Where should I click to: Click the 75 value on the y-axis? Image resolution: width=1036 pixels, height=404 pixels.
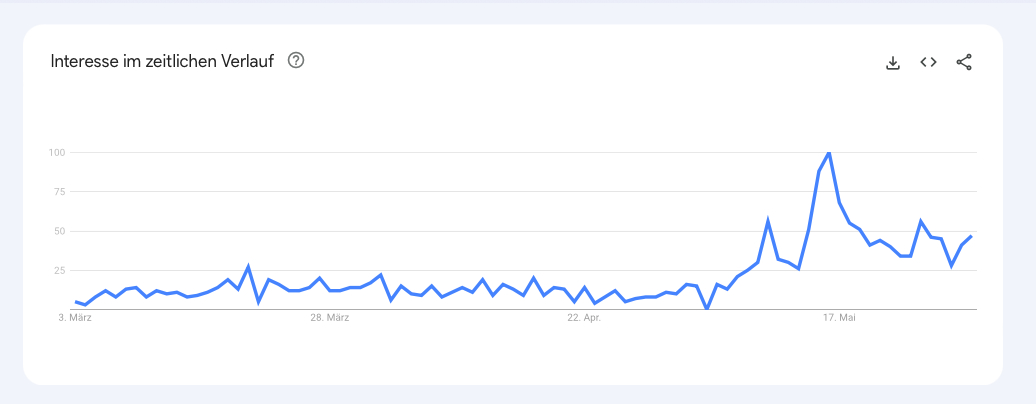pos(59,192)
